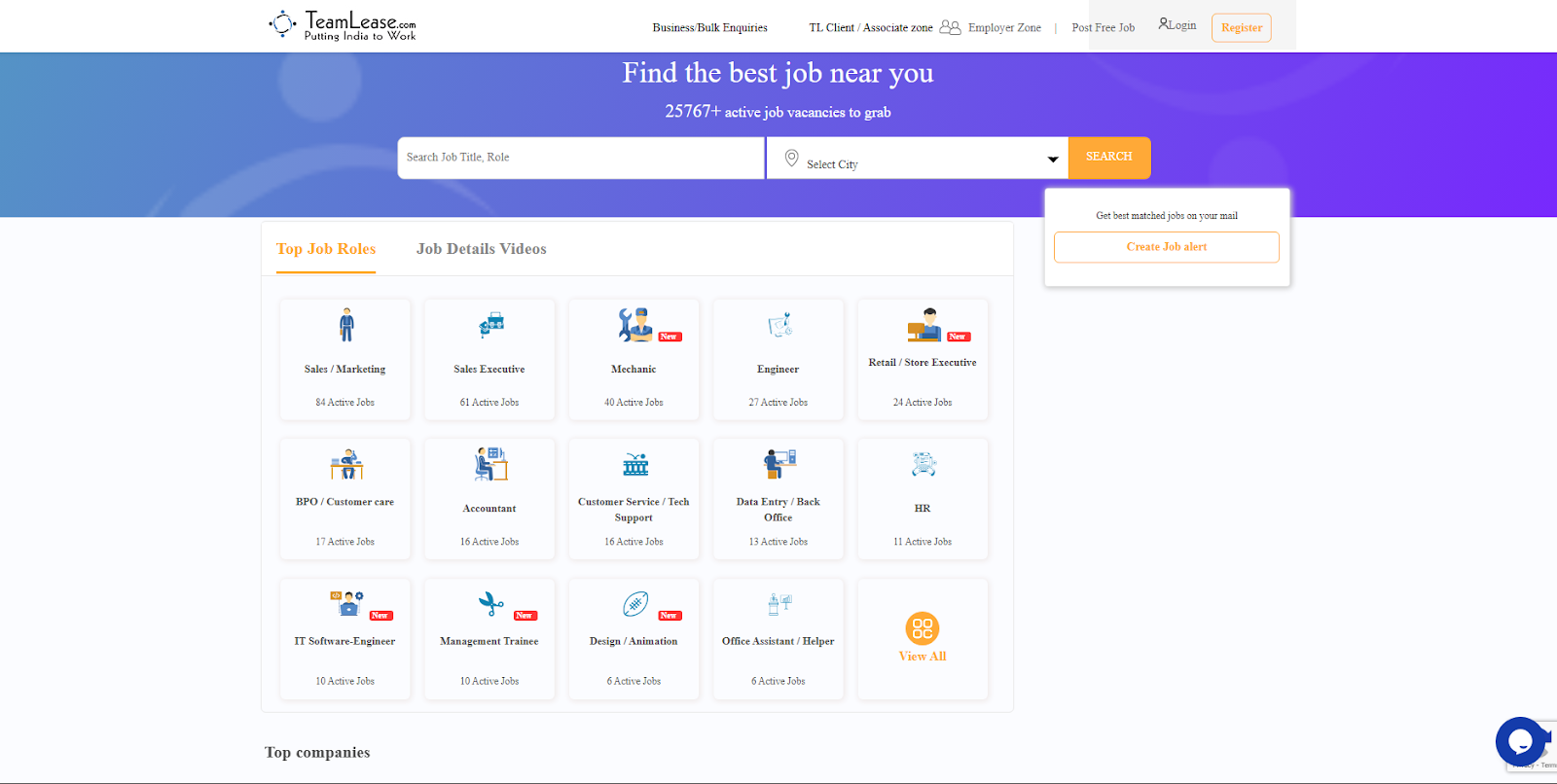Click the orange SEARCH button
Viewport: 1557px width, 784px height.
click(1109, 158)
